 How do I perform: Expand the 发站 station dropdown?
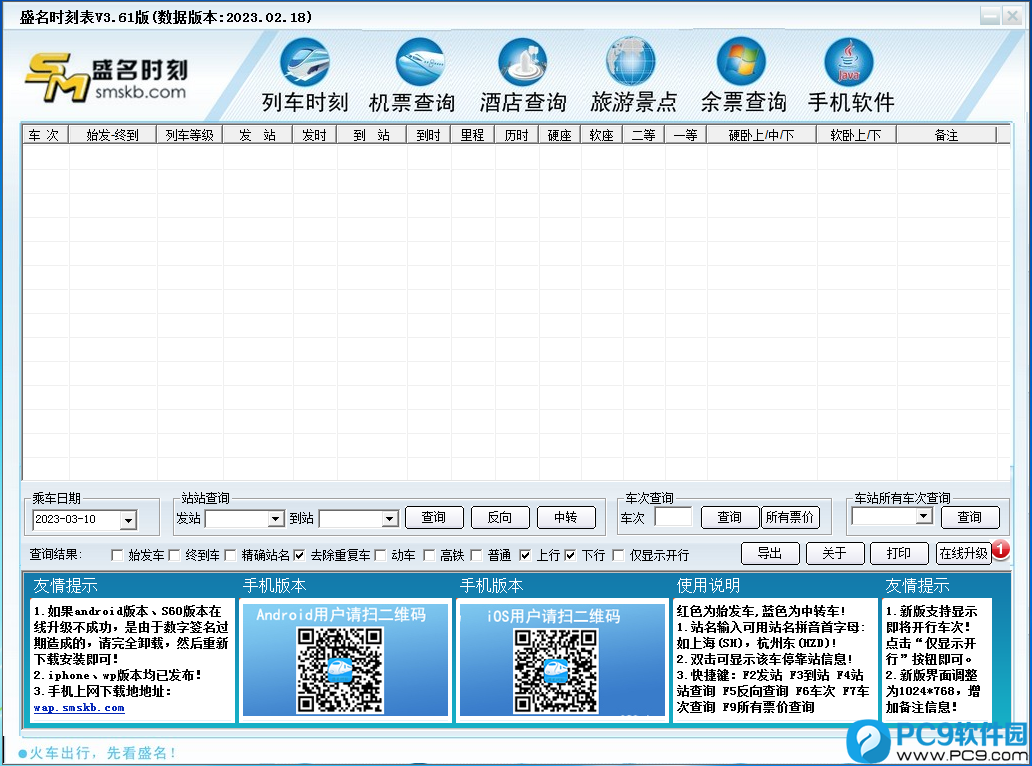point(276,519)
